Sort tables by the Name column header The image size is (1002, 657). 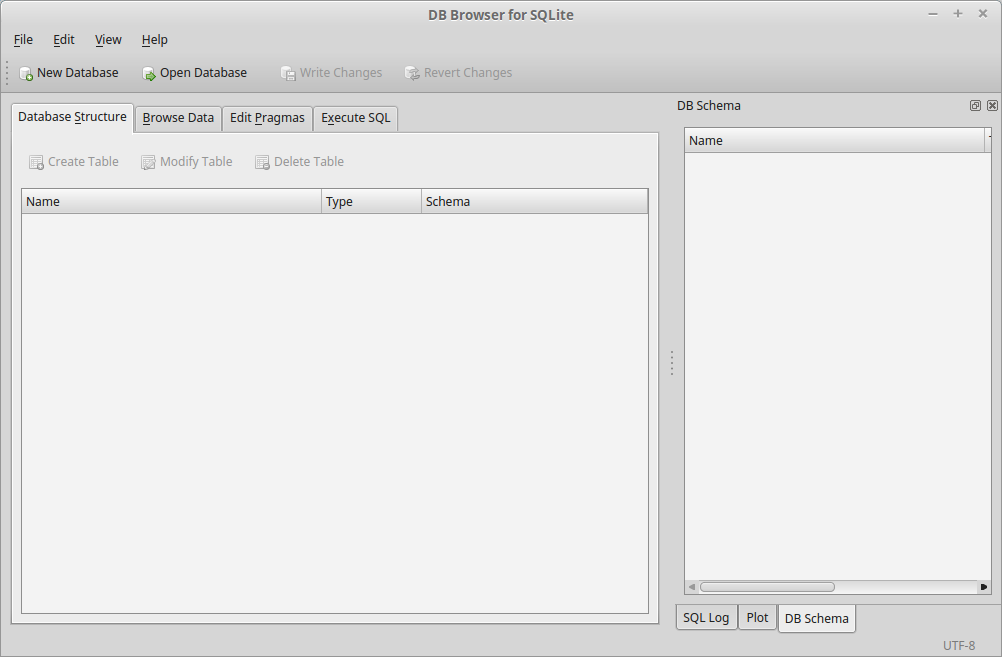170,201
